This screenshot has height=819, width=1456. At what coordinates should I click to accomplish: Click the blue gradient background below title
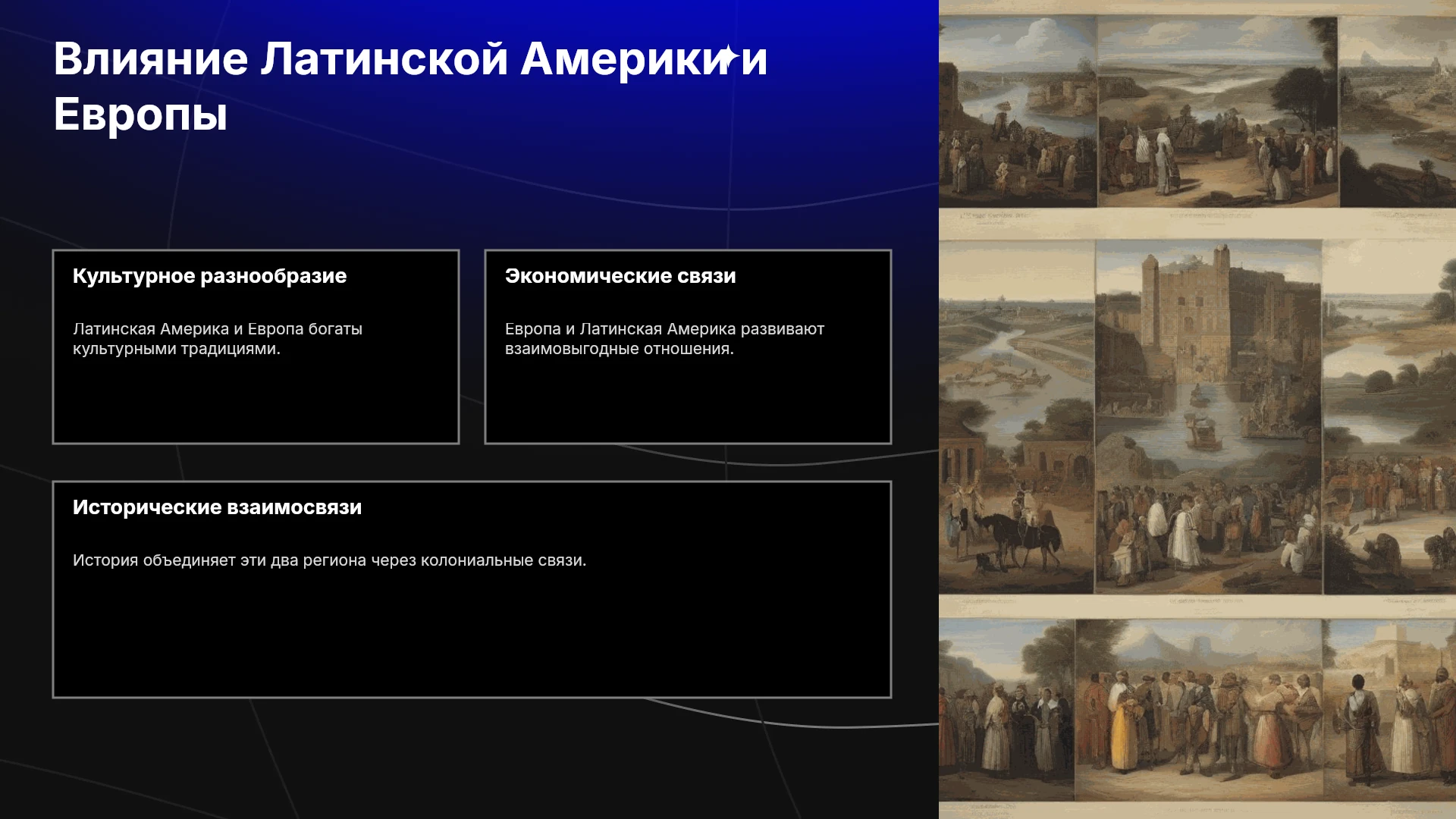tap(470, 182)
